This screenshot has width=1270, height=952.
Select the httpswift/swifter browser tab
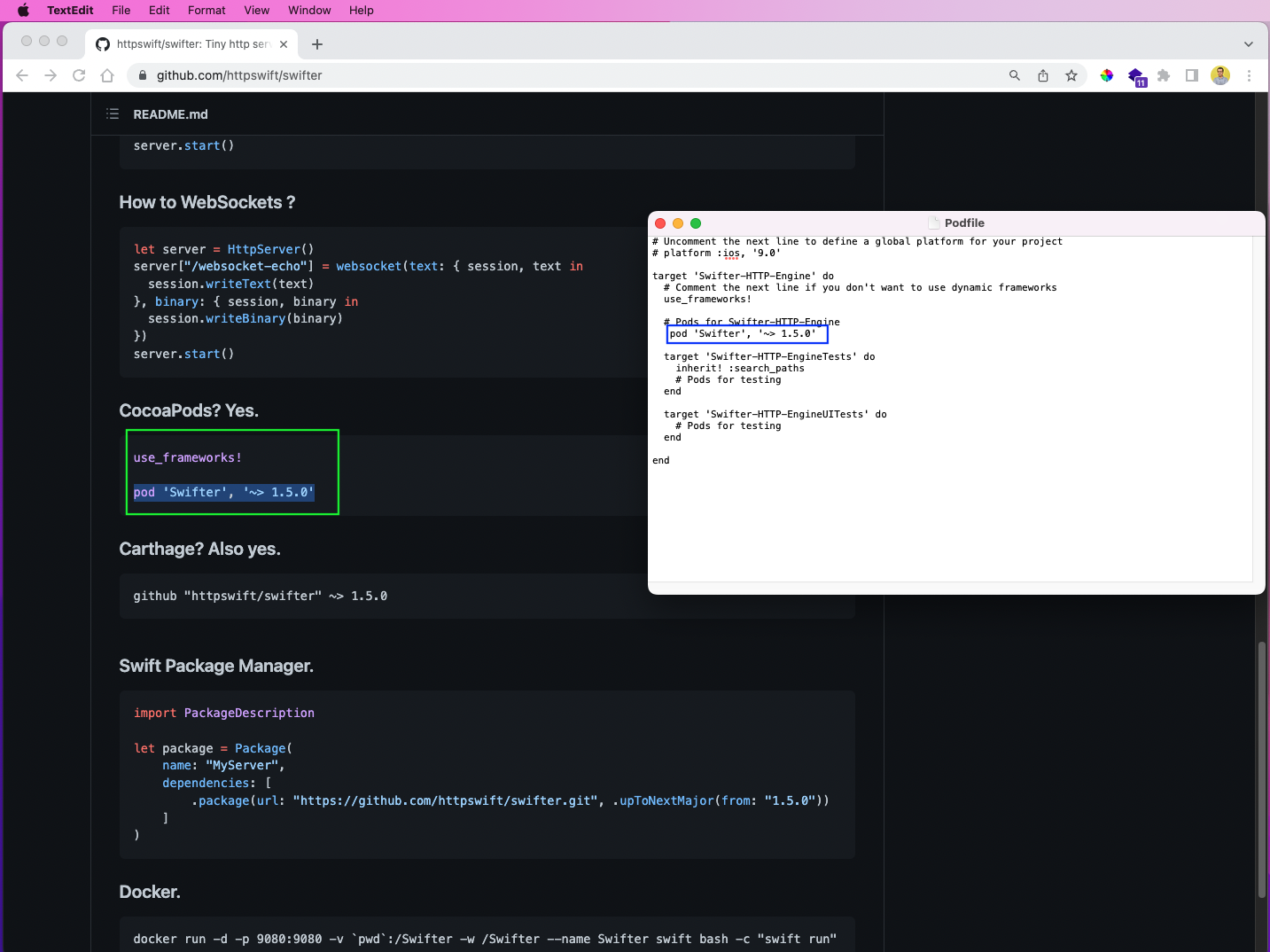tap(192, 43)
